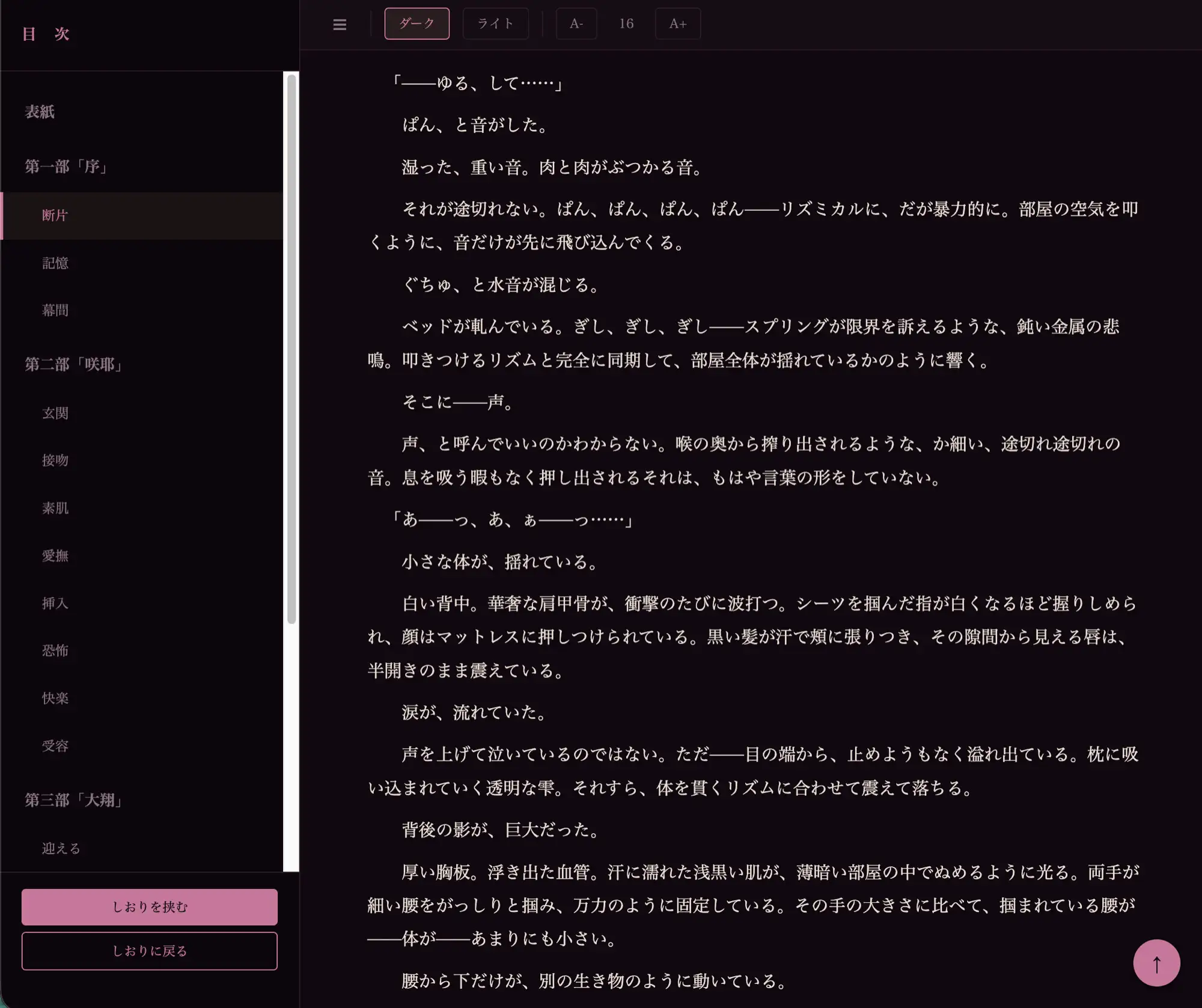Expand the 第二部「咲耶」 section header
Image resolution: width=1202 pixels, height=1008 pixels.
click(73, 364)
